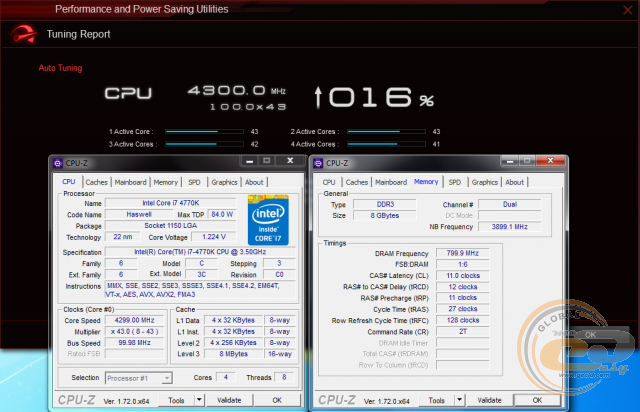
Task: Open Tools dropdown arrow in left CPU-Z
Action: point(199,400)
